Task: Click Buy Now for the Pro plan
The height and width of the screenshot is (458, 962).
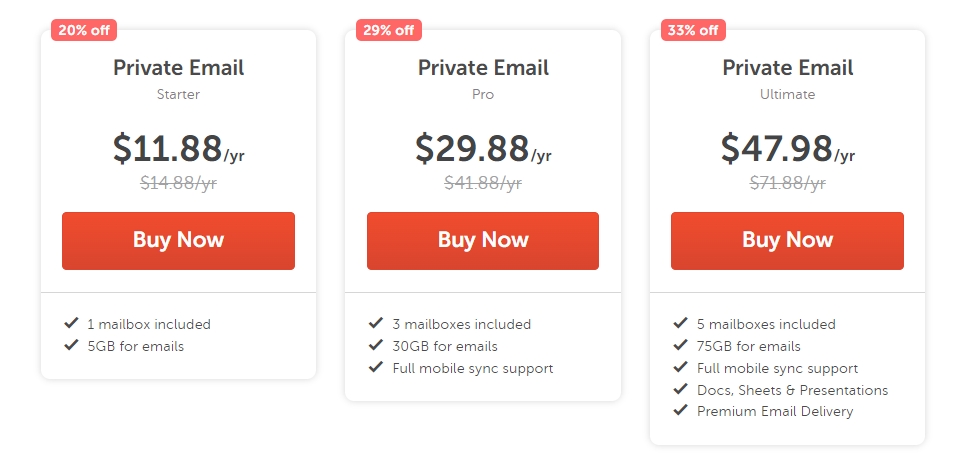Action: (483, 240)
